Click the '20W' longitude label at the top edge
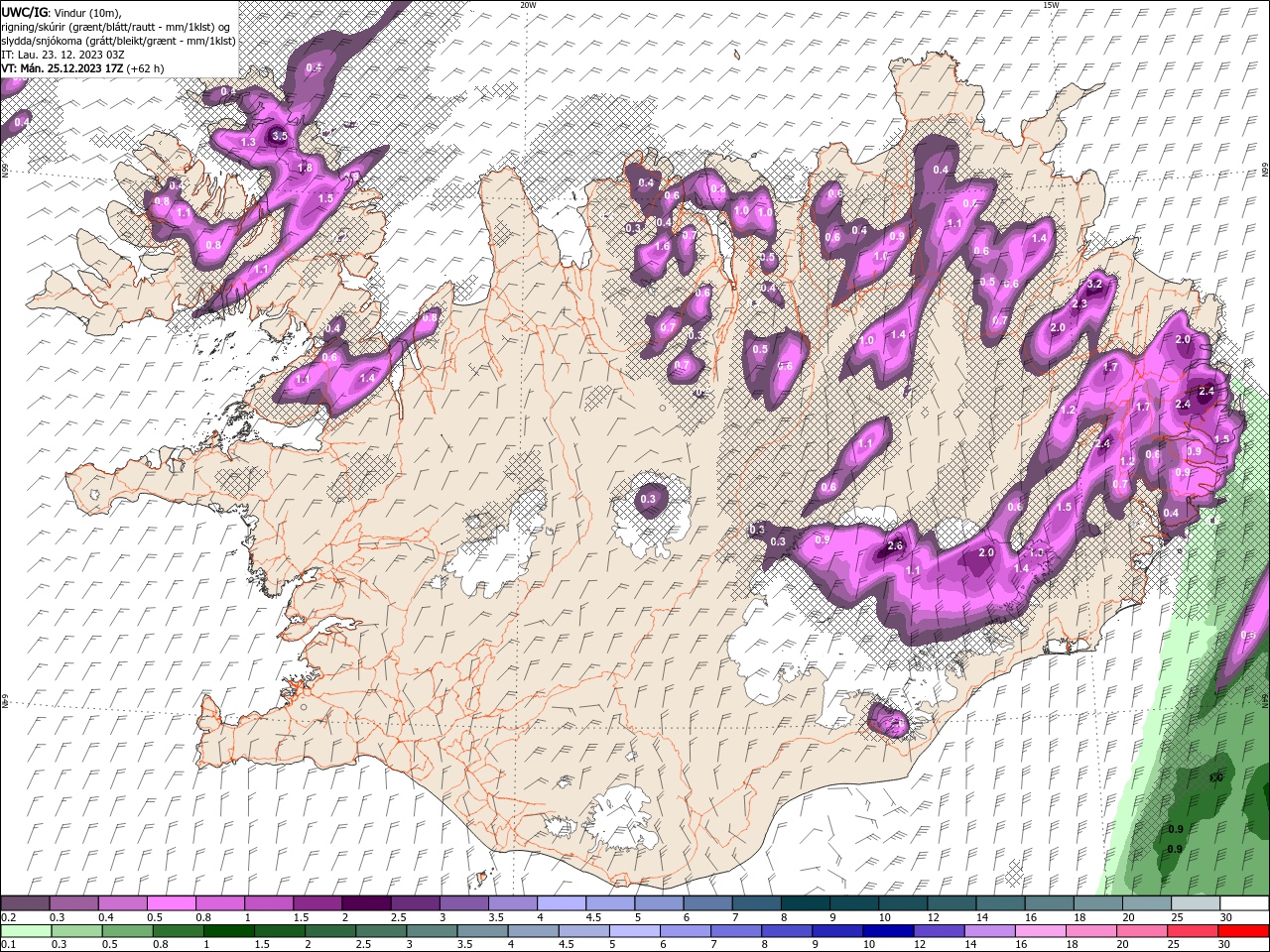The image size is (1270, 952). 528,5
